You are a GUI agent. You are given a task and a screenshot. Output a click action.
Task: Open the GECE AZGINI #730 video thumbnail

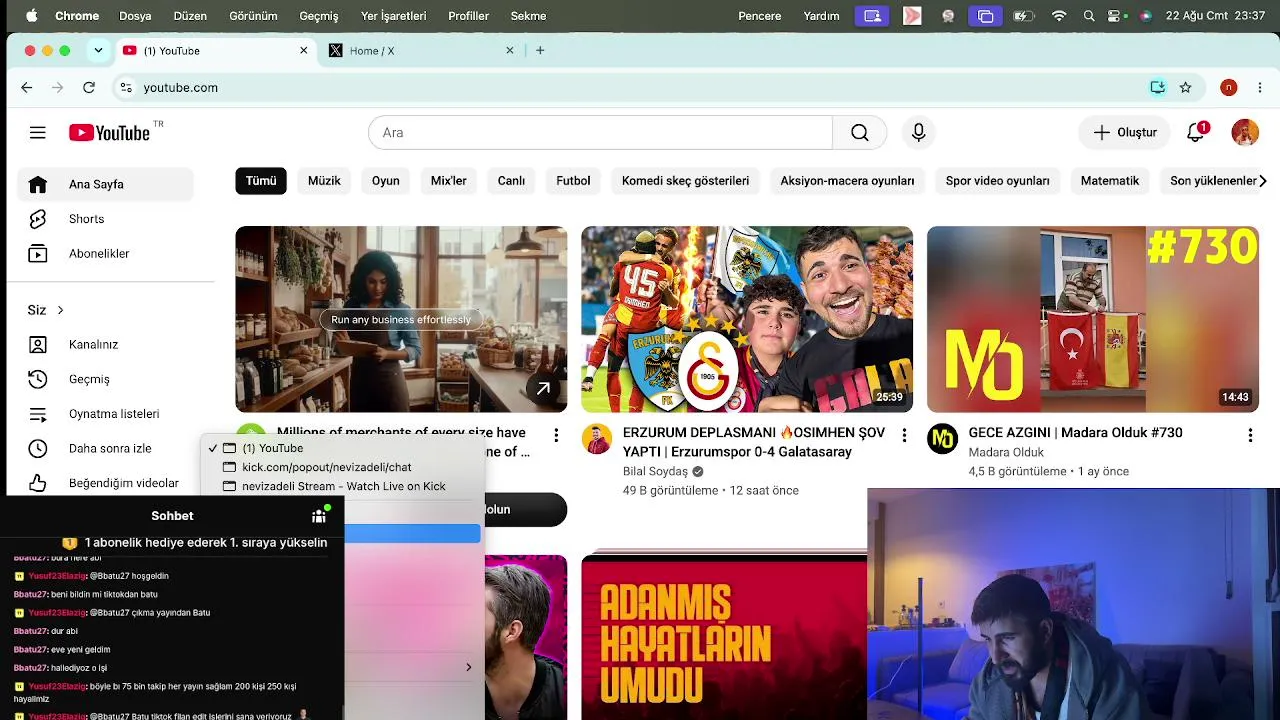click(1093, 319)
